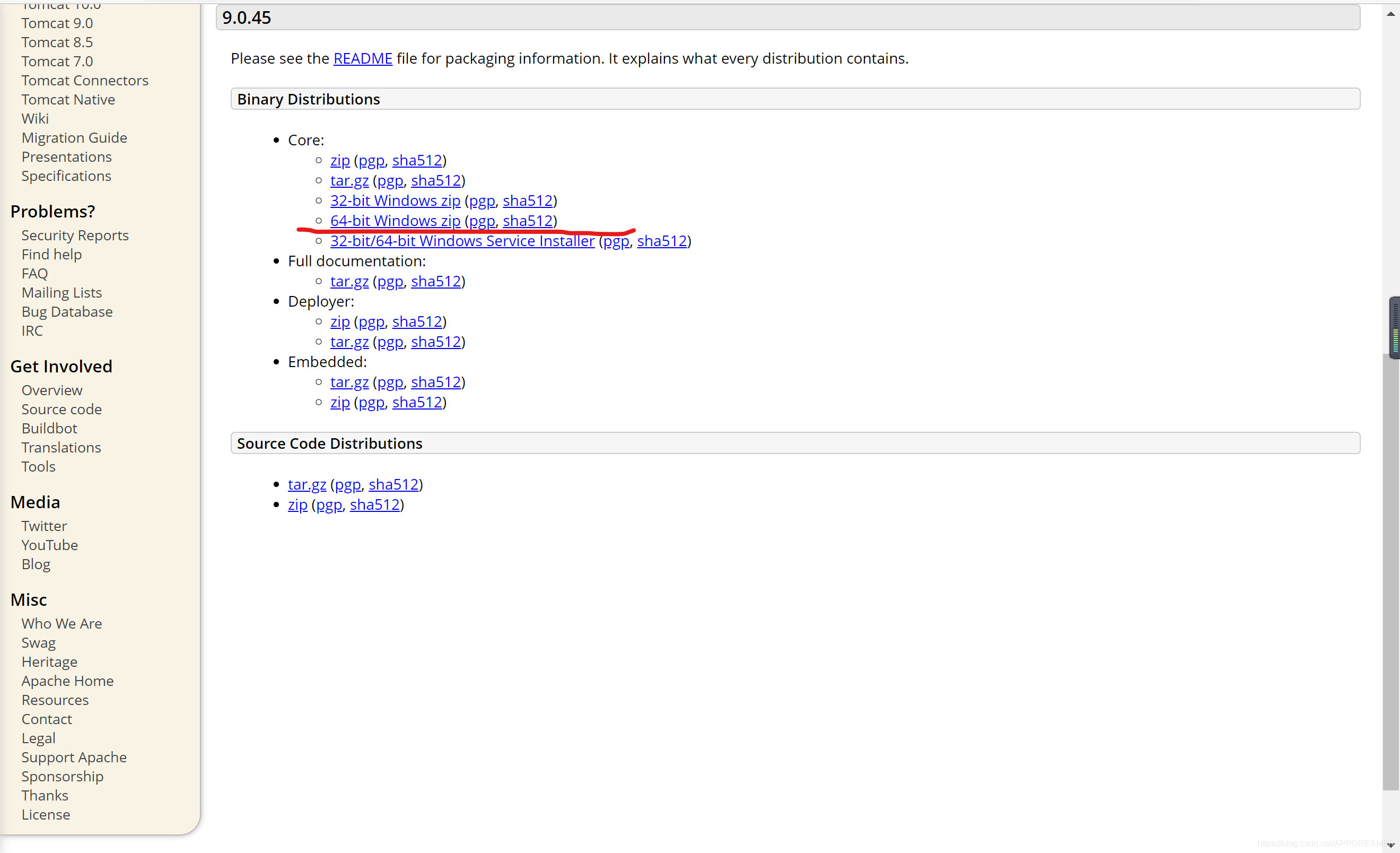Download 32-bit/64-bit Windows Service Installer
The width and height of the screenshot is (1400, 853).
tap(462, 240)
